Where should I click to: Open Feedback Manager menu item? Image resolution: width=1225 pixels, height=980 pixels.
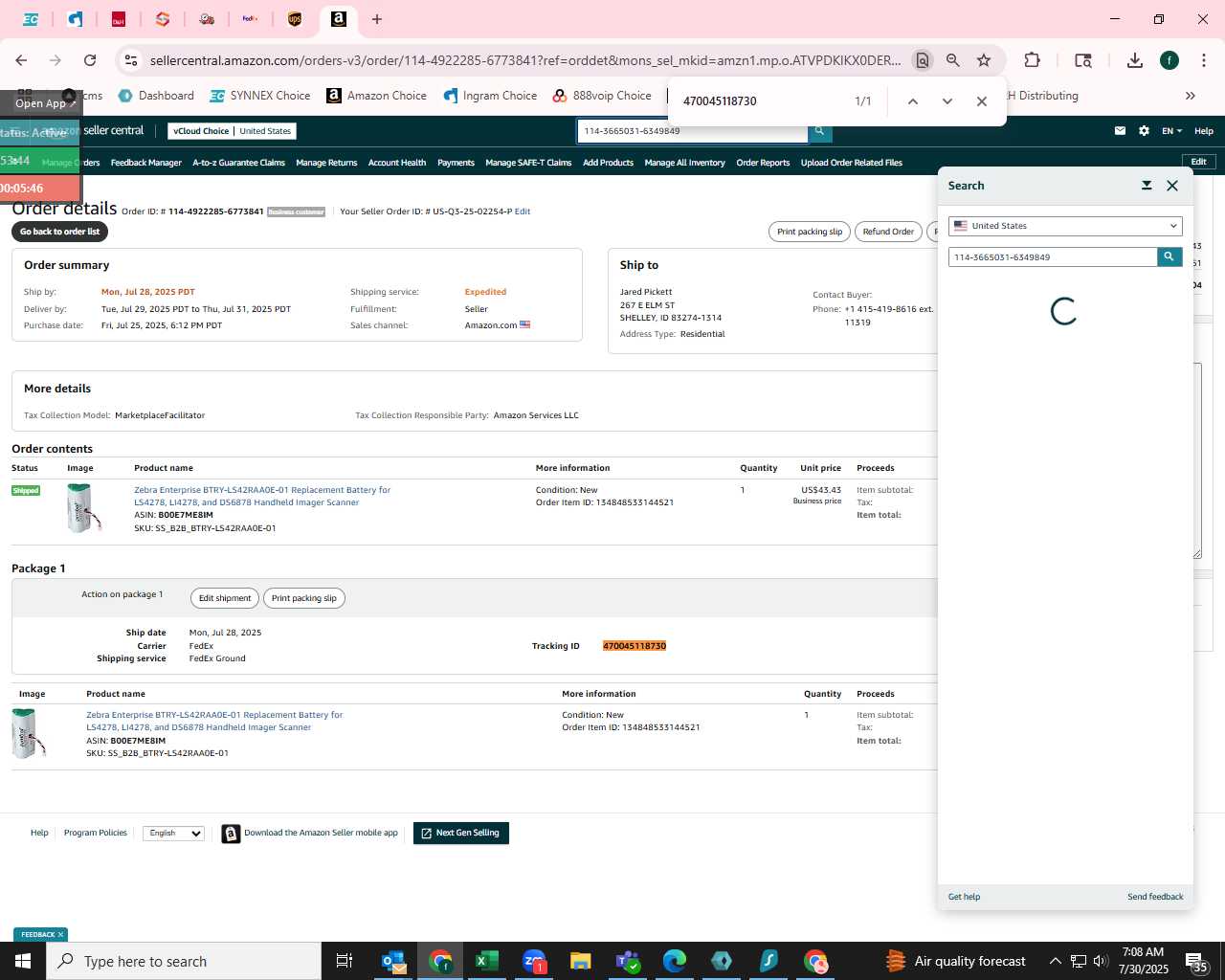(x=145, y=163)
